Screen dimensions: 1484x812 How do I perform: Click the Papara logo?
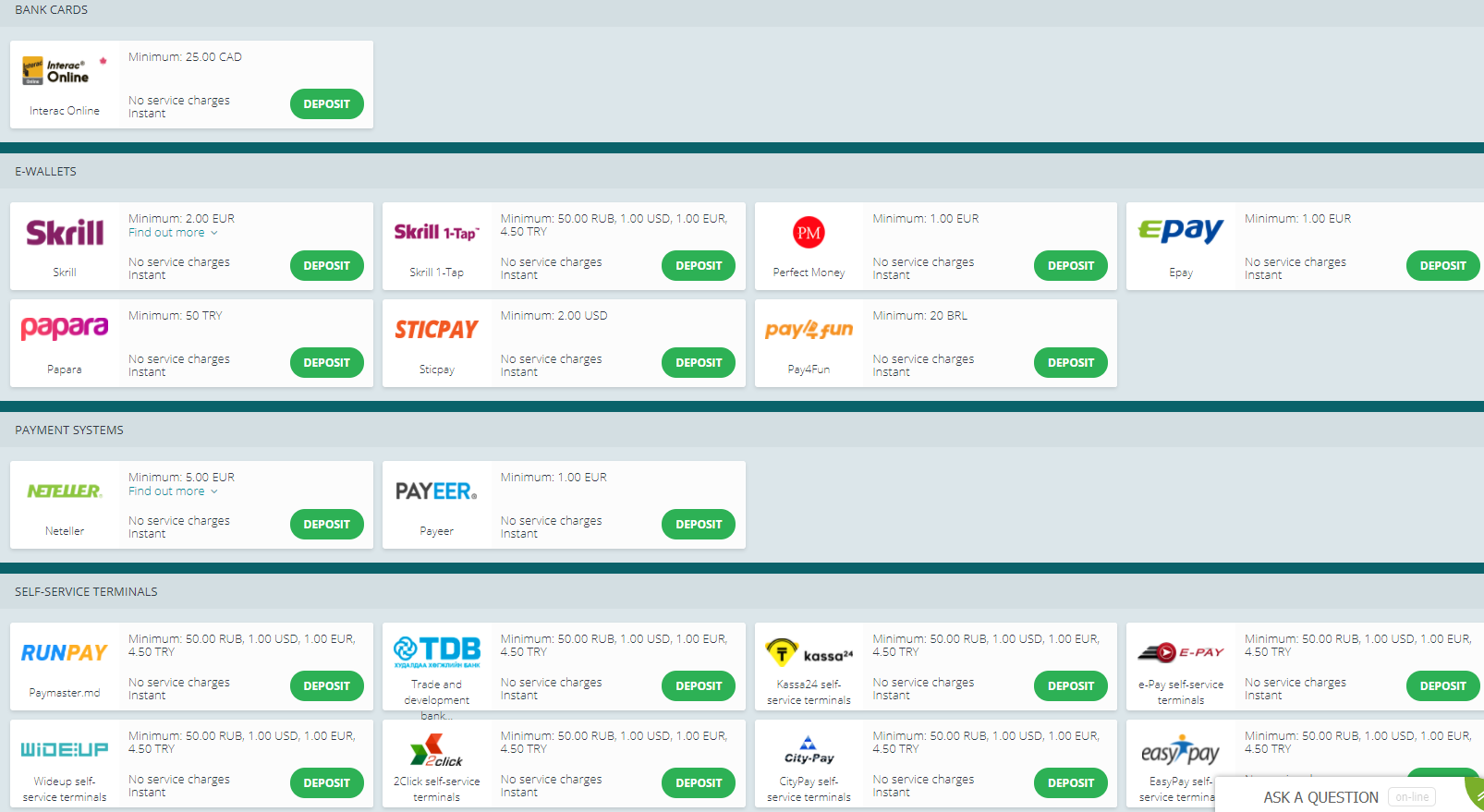click(x=65, y=328)
